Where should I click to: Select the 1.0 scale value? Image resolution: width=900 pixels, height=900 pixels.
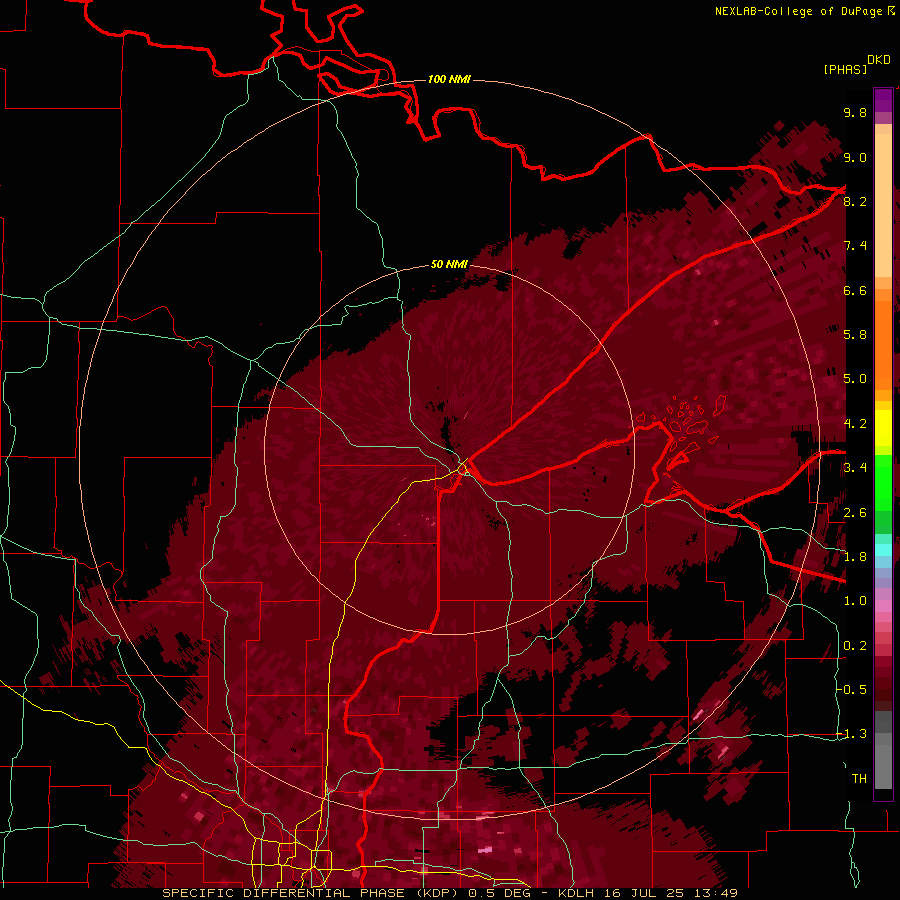point(855,601)
